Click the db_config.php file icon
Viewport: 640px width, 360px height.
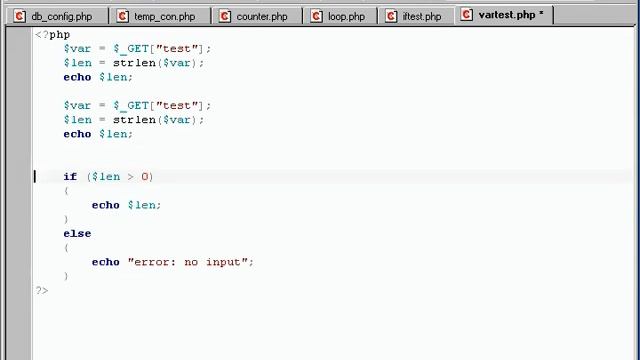pos(19,16)
